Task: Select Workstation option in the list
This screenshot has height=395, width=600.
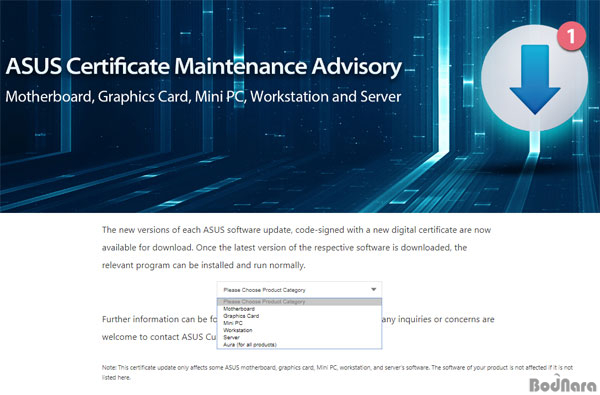Action: [x=299, y=330]
